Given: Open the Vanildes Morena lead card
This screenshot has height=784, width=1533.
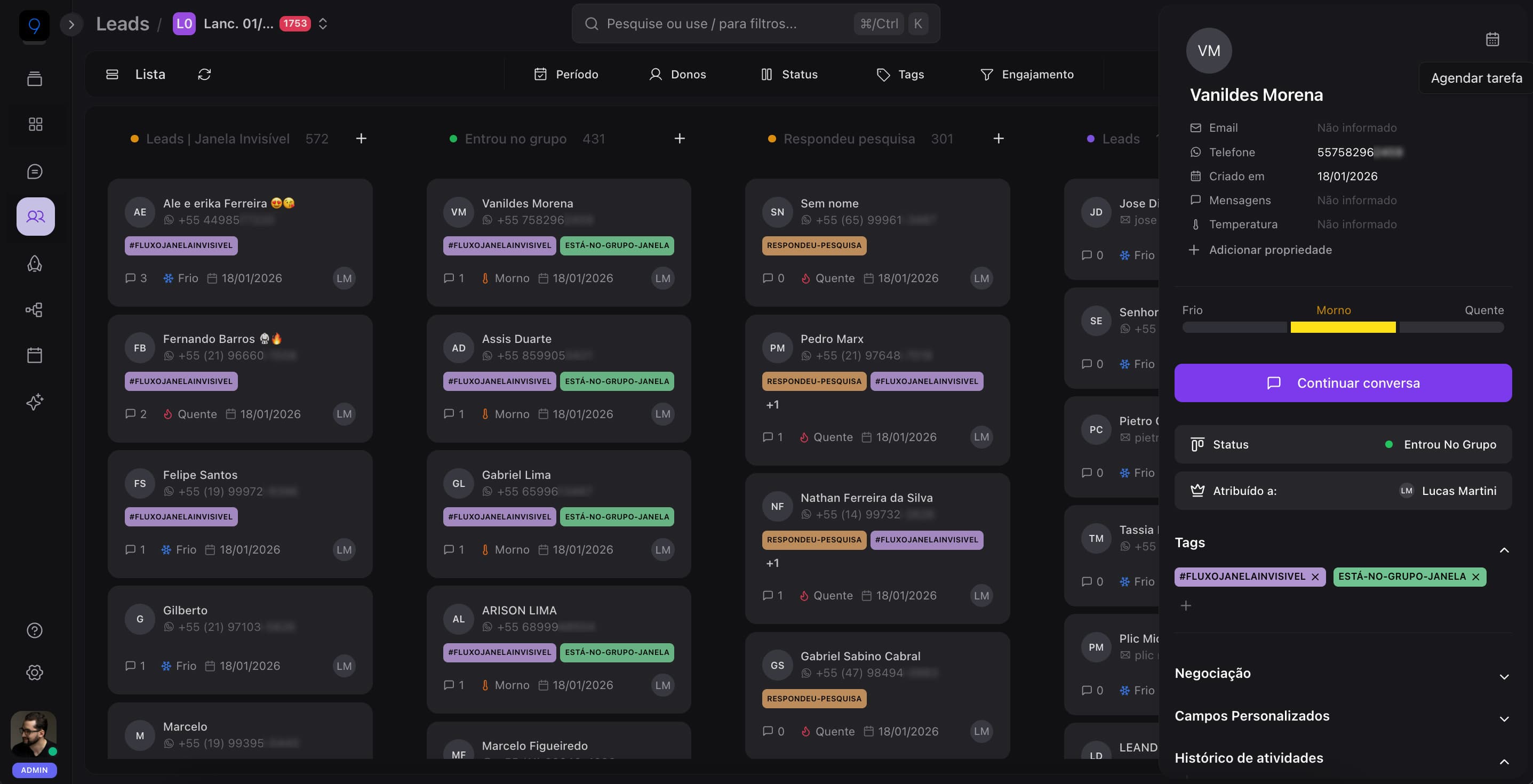Looking at the screenshot, I should tap(559, 243).
